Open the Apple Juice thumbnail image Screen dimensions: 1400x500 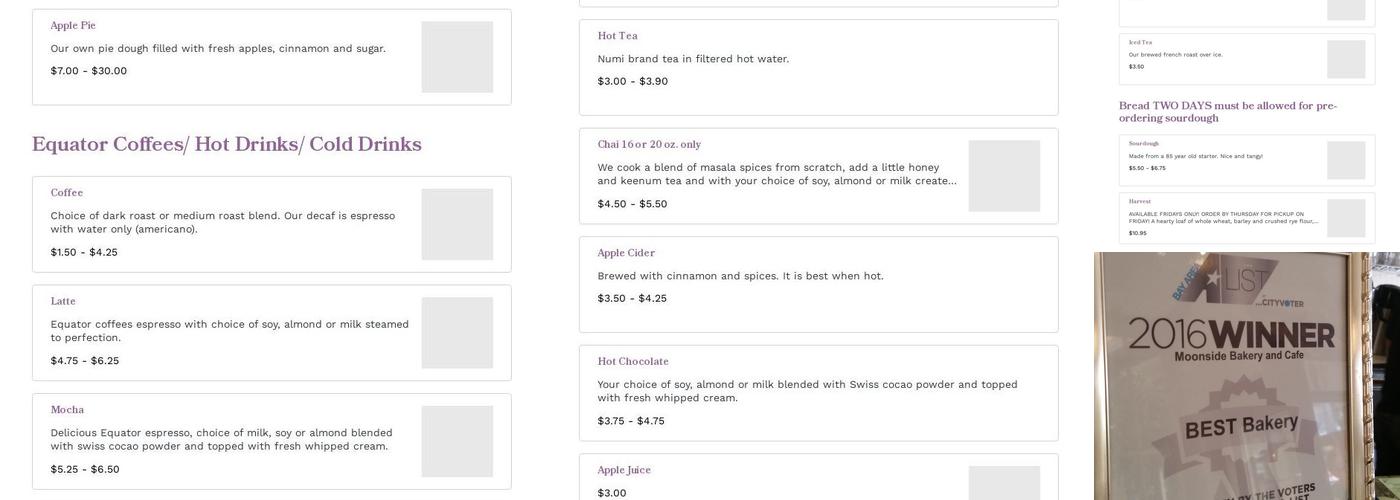(x=1004, y=482)
